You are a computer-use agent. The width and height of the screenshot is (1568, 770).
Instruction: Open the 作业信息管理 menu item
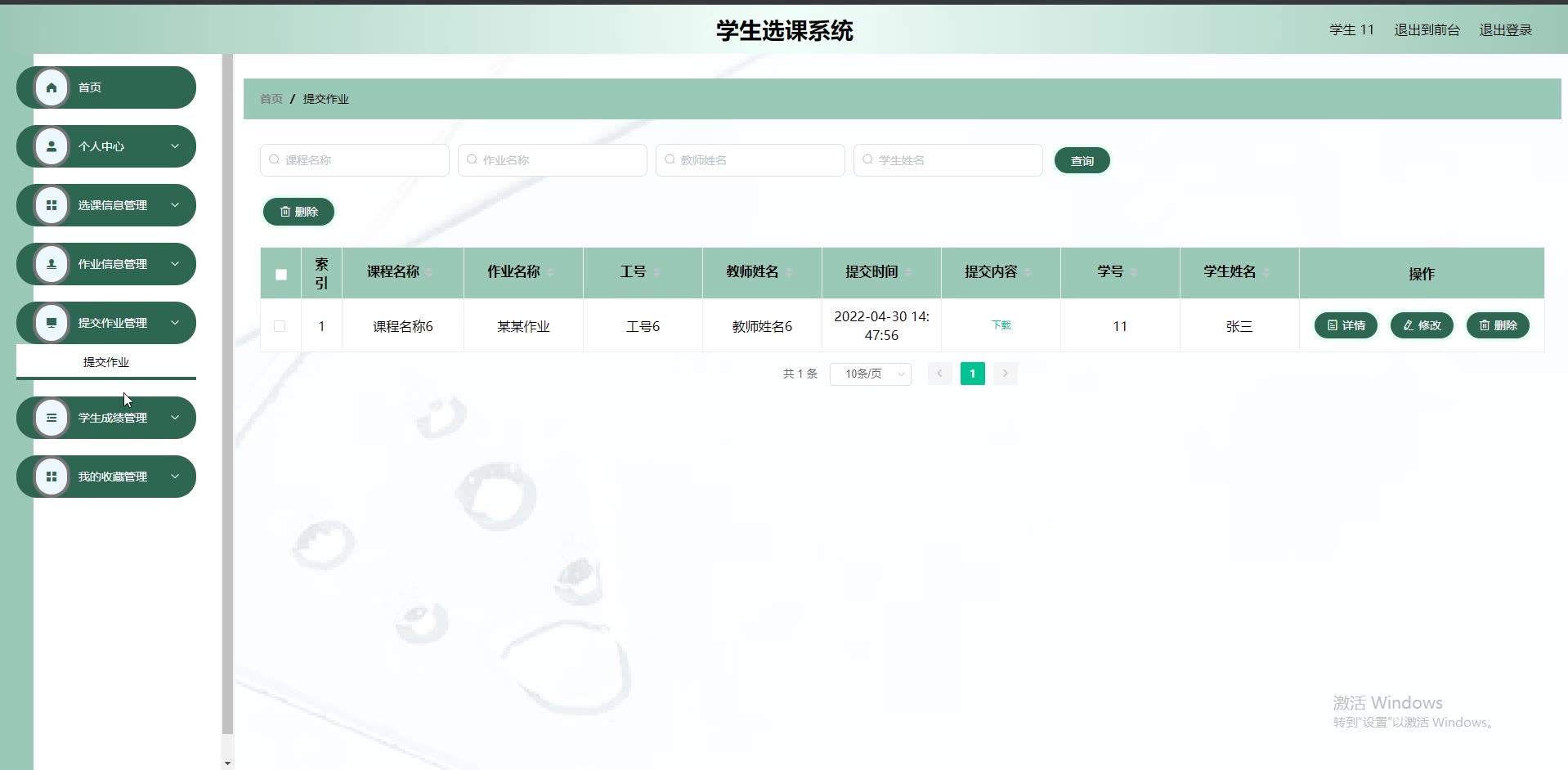(x=106, y=264)
